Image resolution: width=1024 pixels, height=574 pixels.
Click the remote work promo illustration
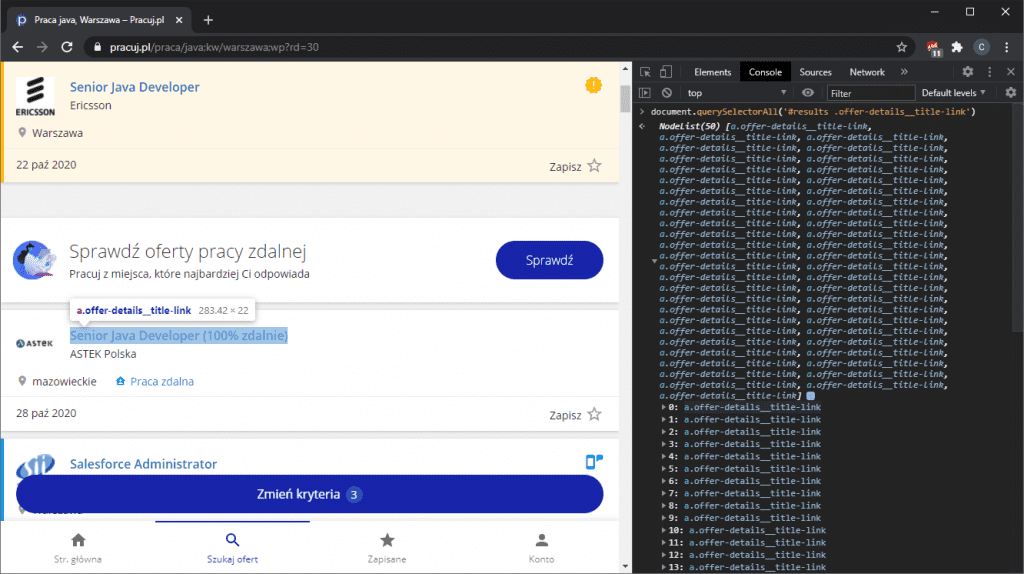[x=35, y=260]
